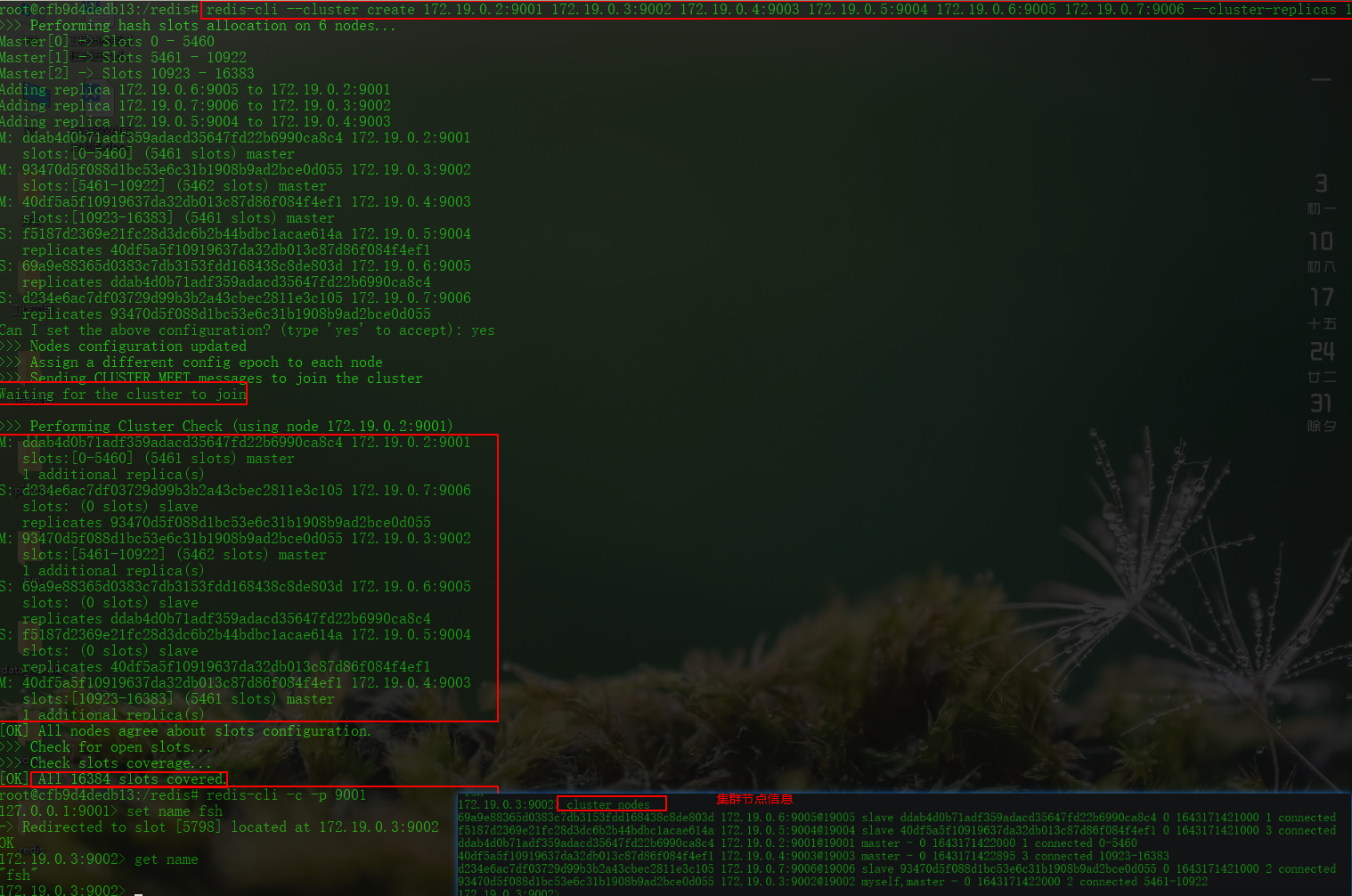Click calendar date 10 in the desktop widget

[1322, 241]
